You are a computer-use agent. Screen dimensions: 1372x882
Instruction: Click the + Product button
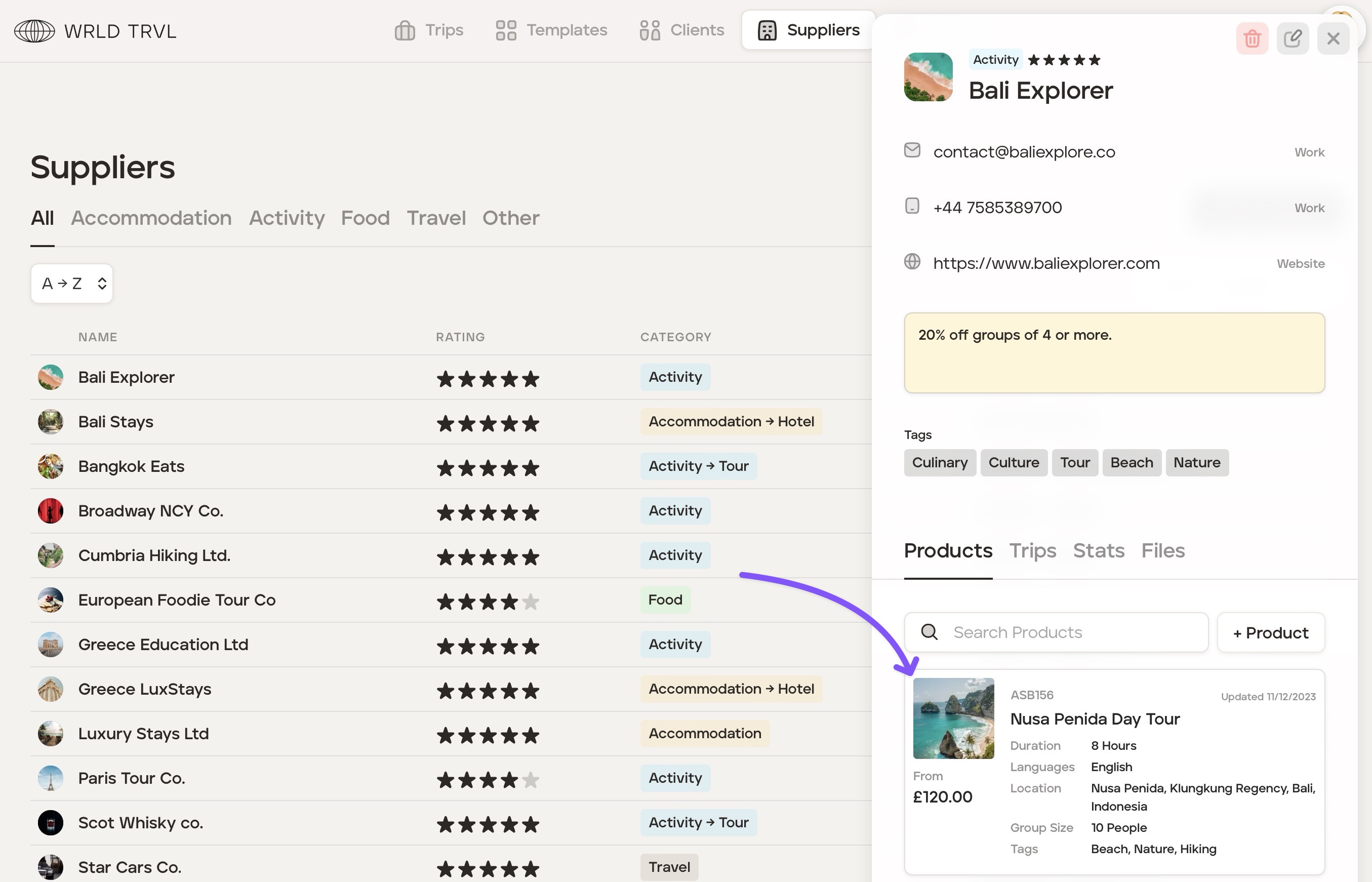tap(1271, 633)
